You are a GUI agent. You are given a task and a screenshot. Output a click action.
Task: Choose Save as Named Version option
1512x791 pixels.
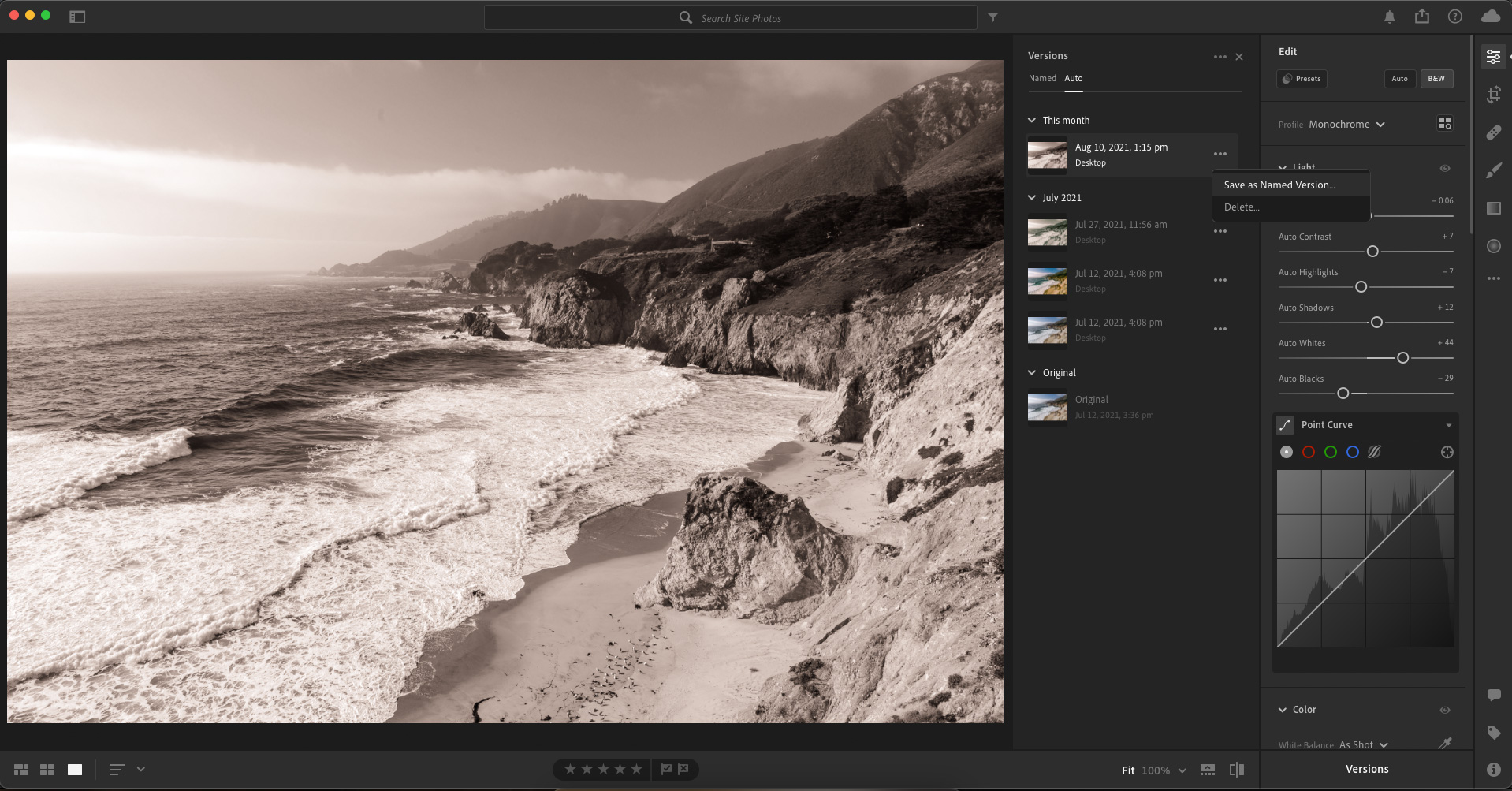(1279, 185)
